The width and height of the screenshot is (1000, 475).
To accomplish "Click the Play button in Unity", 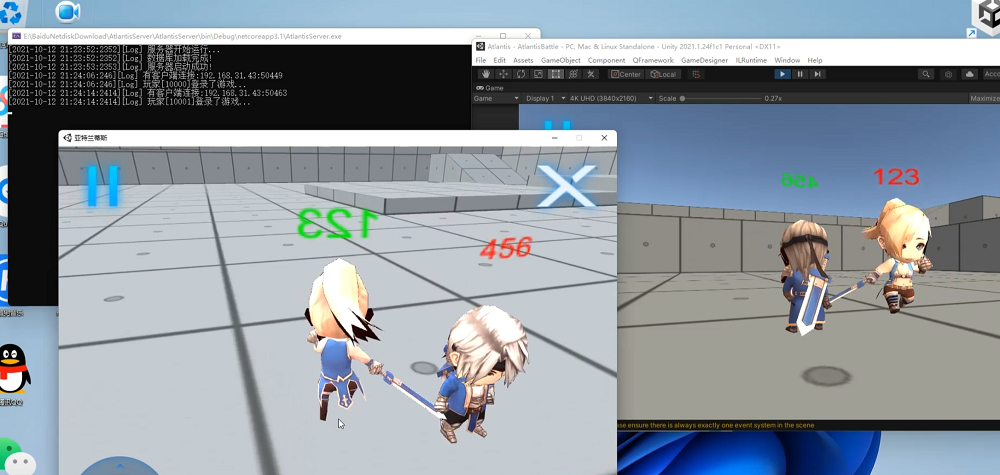I will tap(782, 74).
